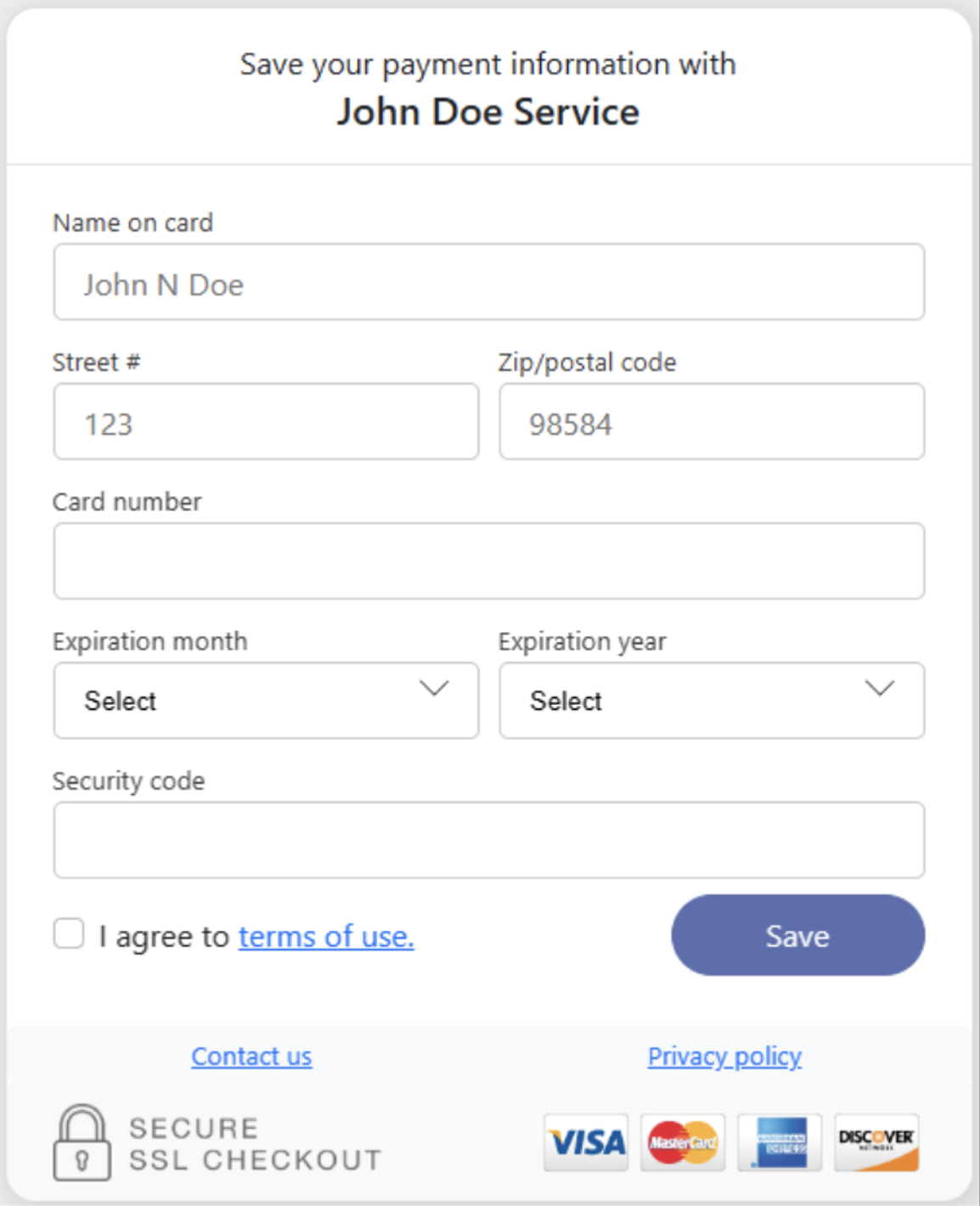Image resolution: width=980 pixels, height=1206 pixels.
Task: Click the padlock secure checkout icon
Action: (x=82, y=1142)
